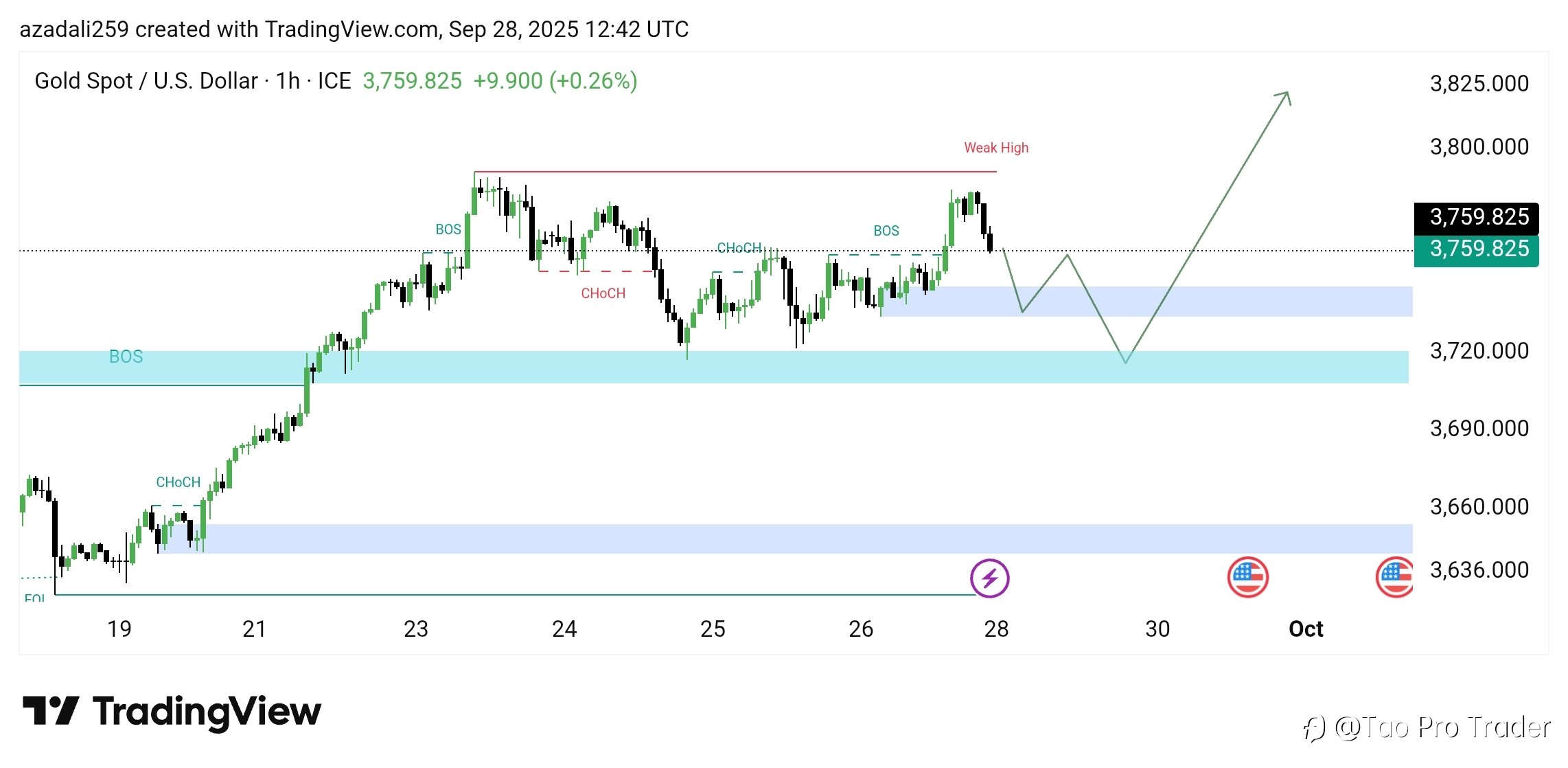Viewport: 1568px width, 768px height.
Task: Click the green 3,759.825 price tag
Action: coord(1476,249)
